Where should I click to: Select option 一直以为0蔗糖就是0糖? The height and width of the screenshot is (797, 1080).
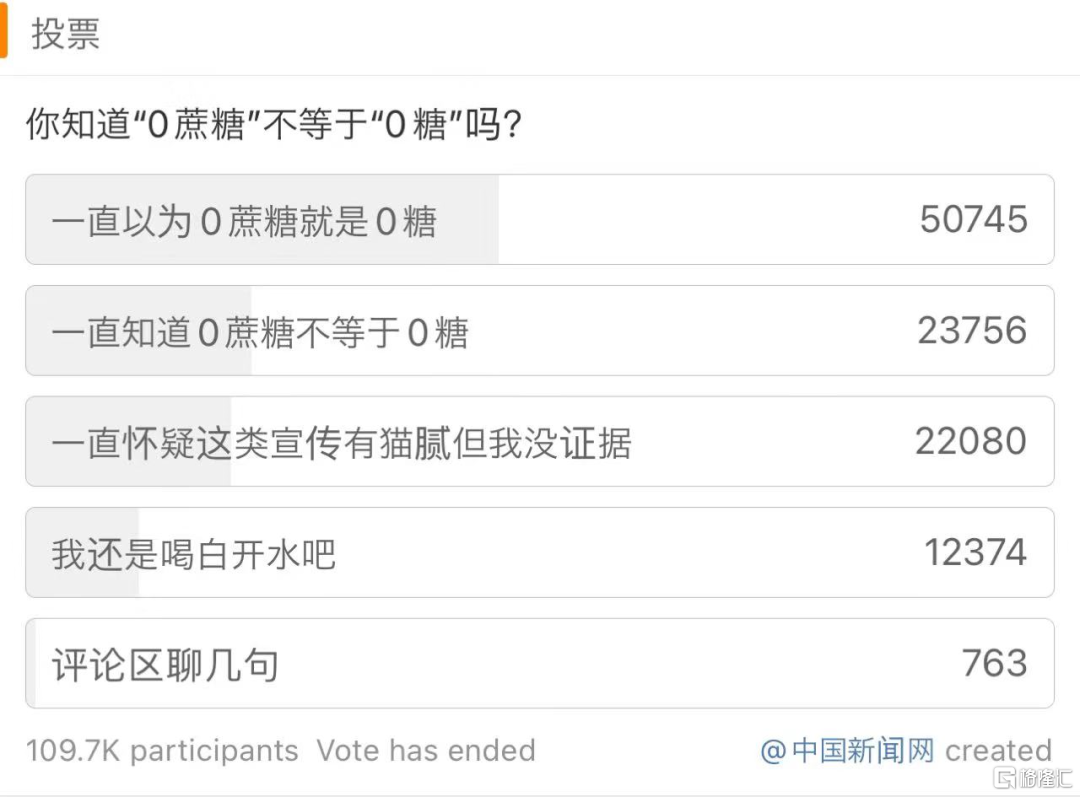click(244, 221)
